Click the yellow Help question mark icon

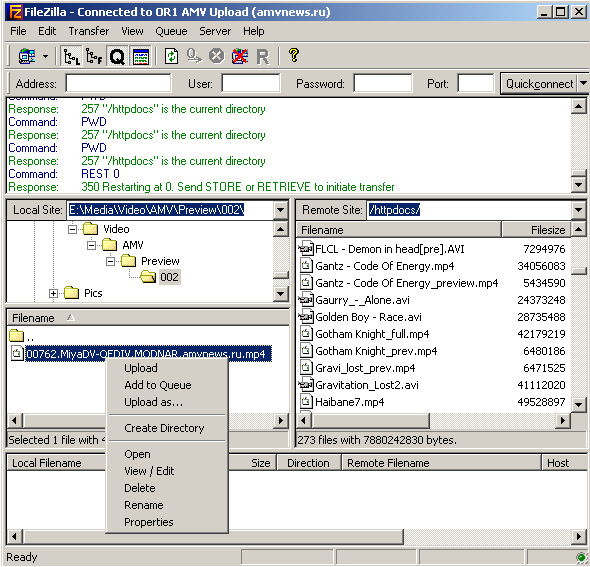click(294, 56)
